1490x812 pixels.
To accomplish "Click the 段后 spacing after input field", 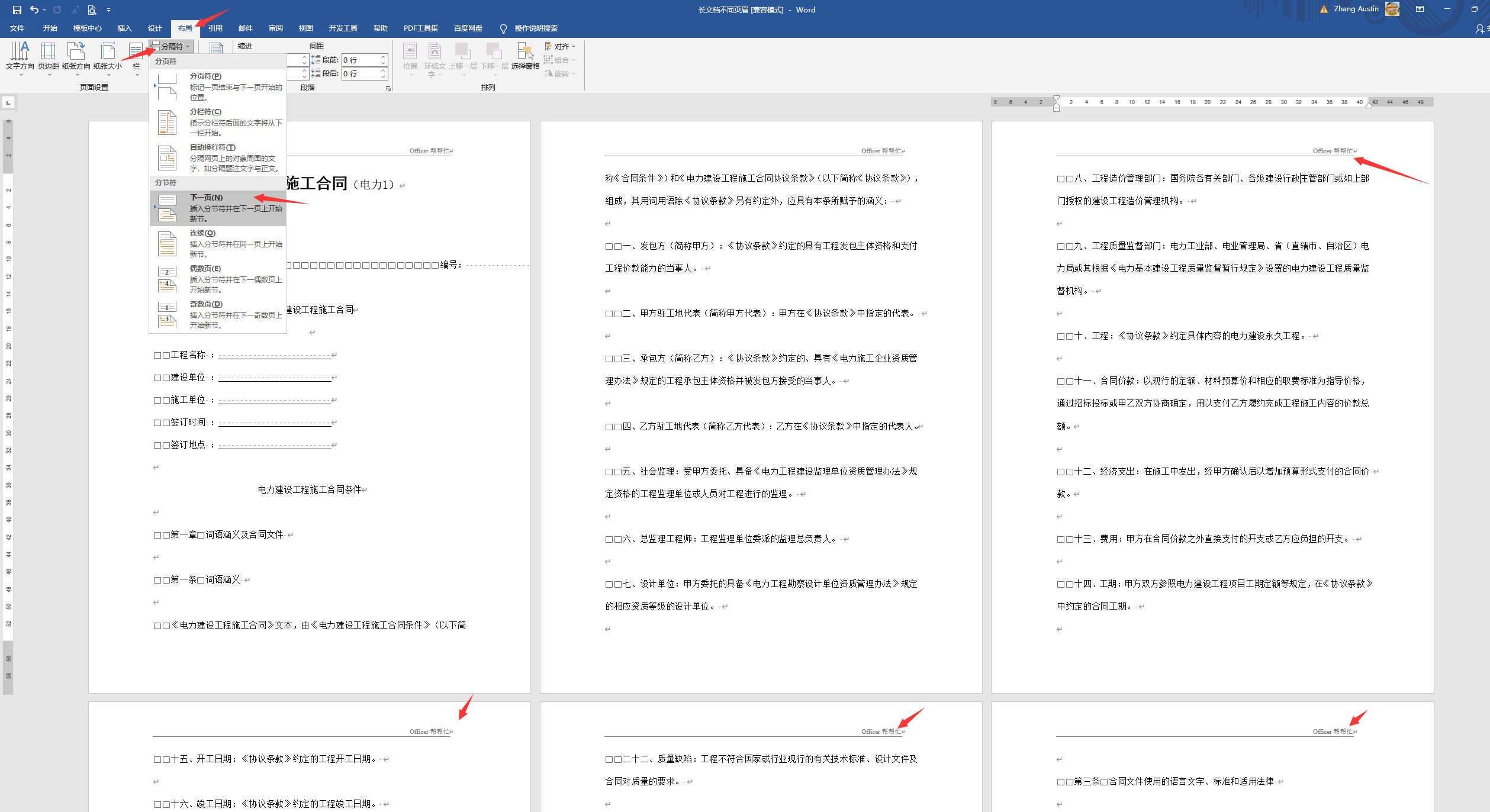I will point(361,73).
